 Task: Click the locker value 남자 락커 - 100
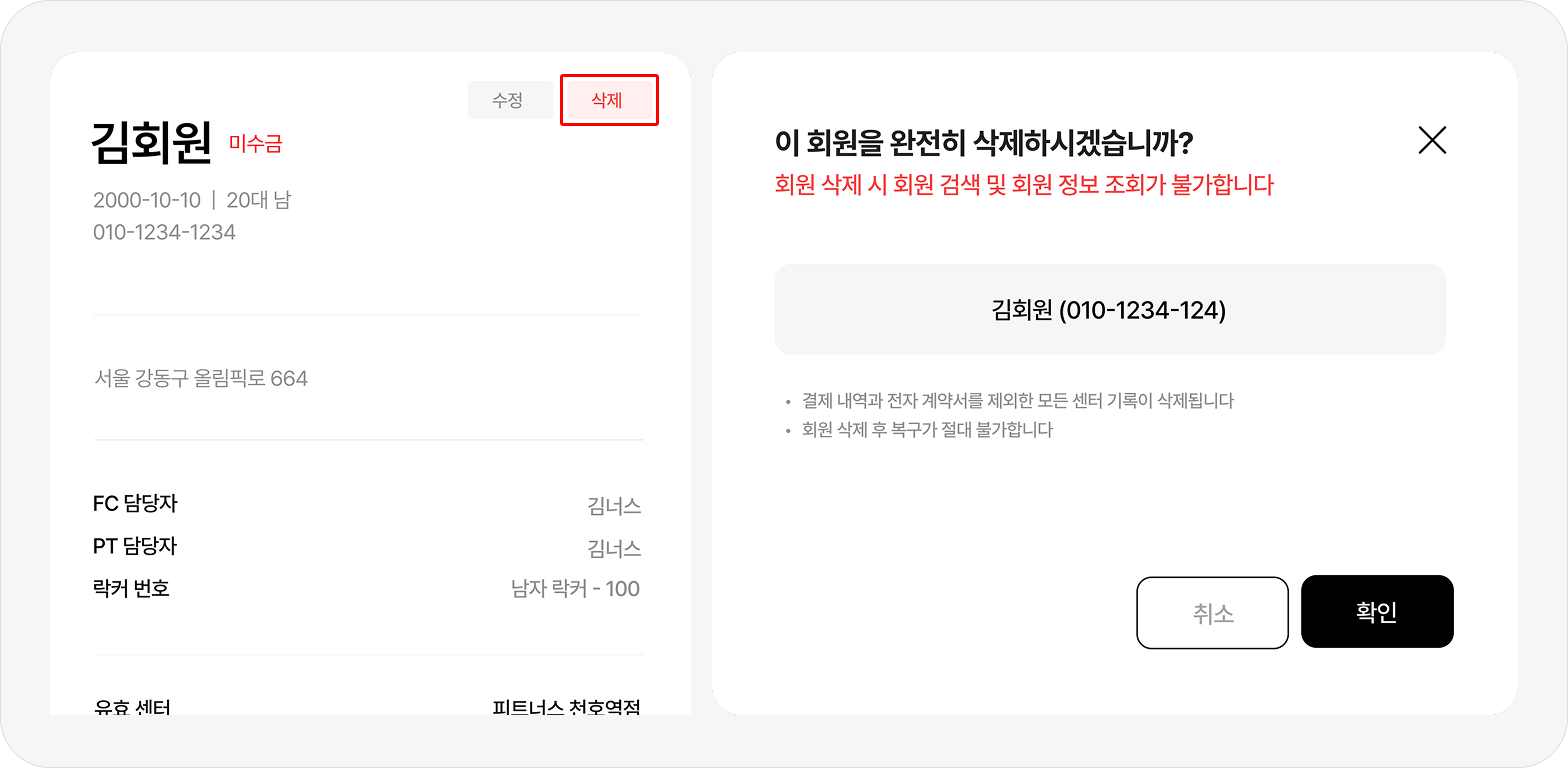[x=576, y=589]
